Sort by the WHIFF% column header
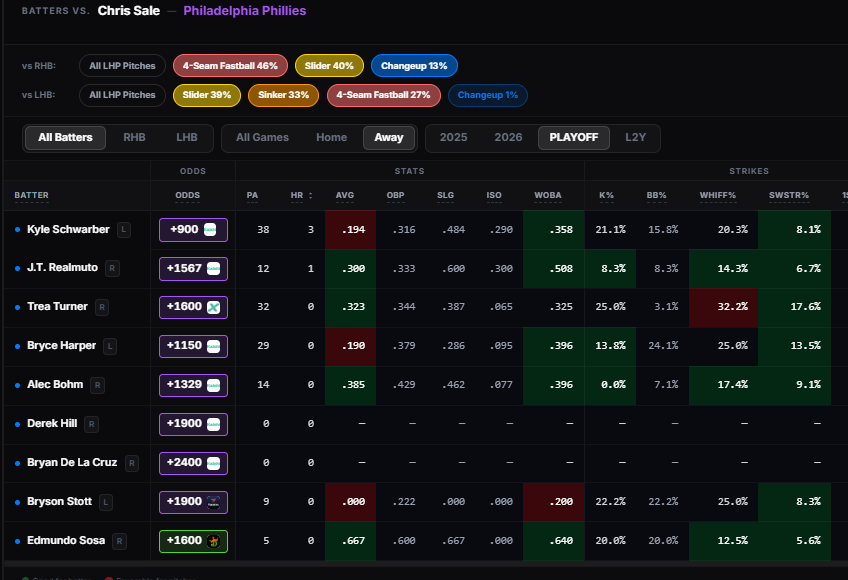 pyautogui.click(x=718, y=195)
